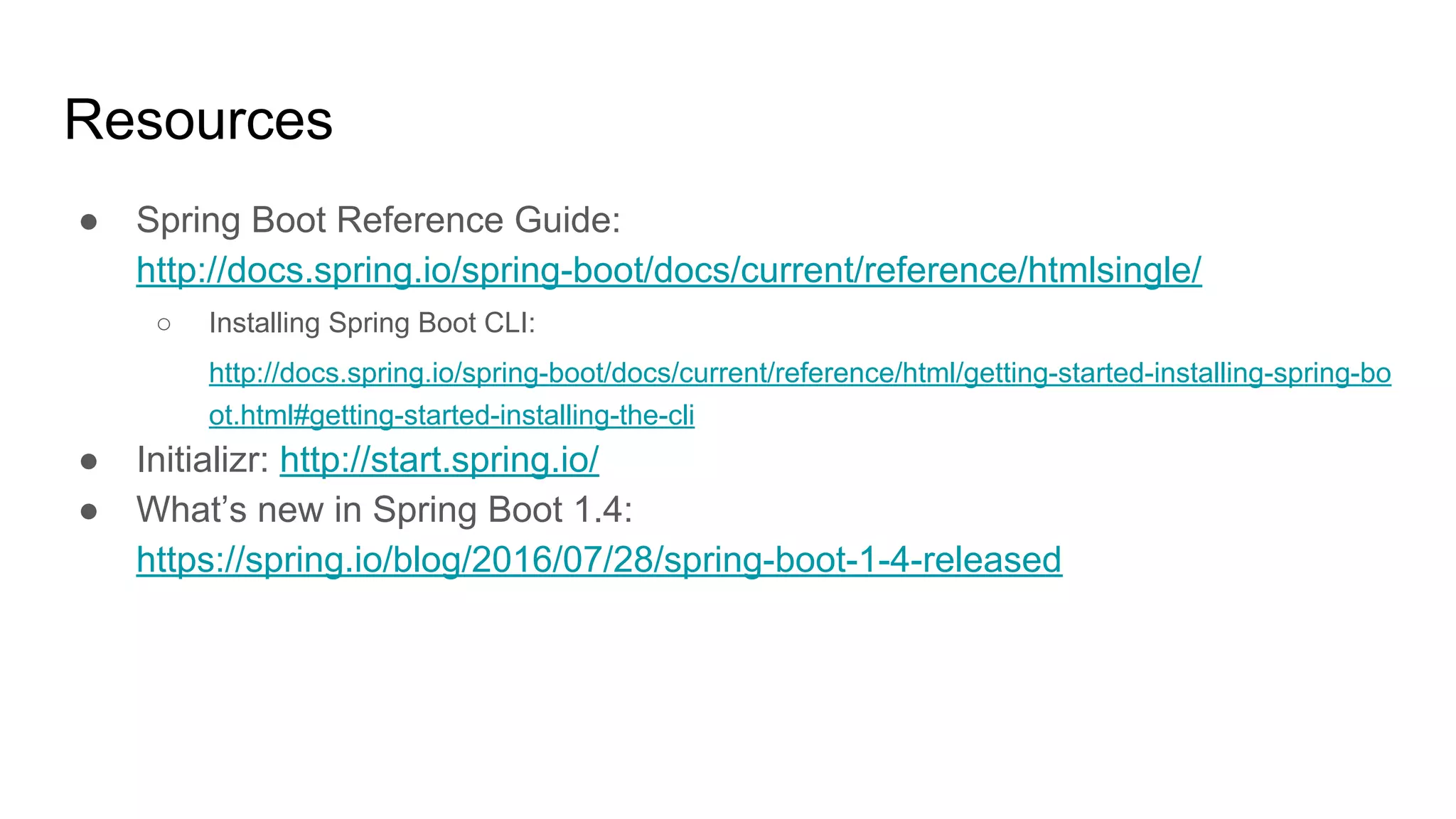The width and height of the screenshot is (1456, 819).
Task: Click the word Installing in the sub-bullet
Action: 264,323
